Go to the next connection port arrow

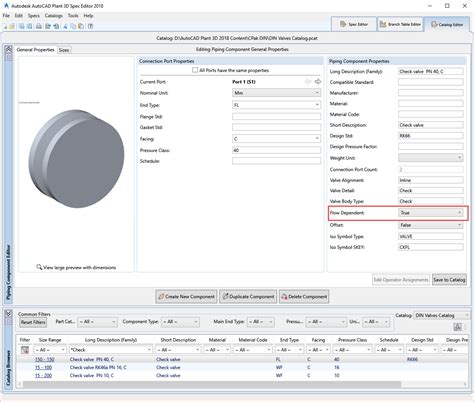[x=317, y=82]
